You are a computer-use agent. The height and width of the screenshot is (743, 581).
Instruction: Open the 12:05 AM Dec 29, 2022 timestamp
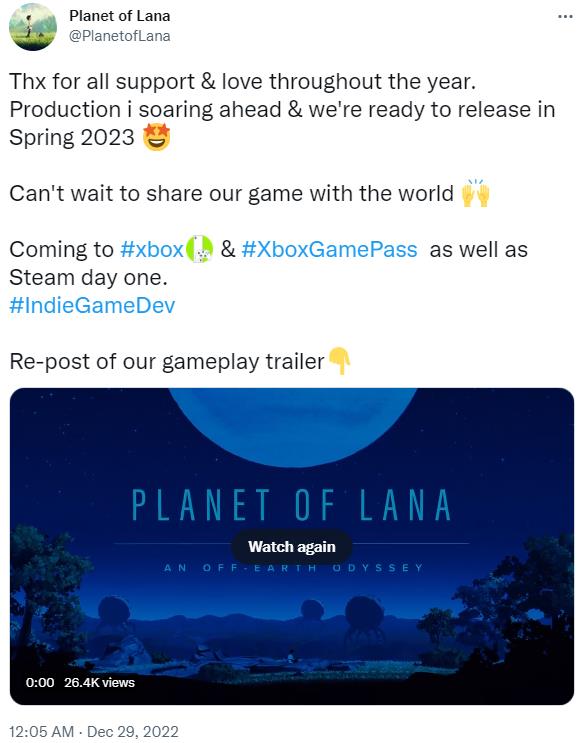click(x=94, y=731)
